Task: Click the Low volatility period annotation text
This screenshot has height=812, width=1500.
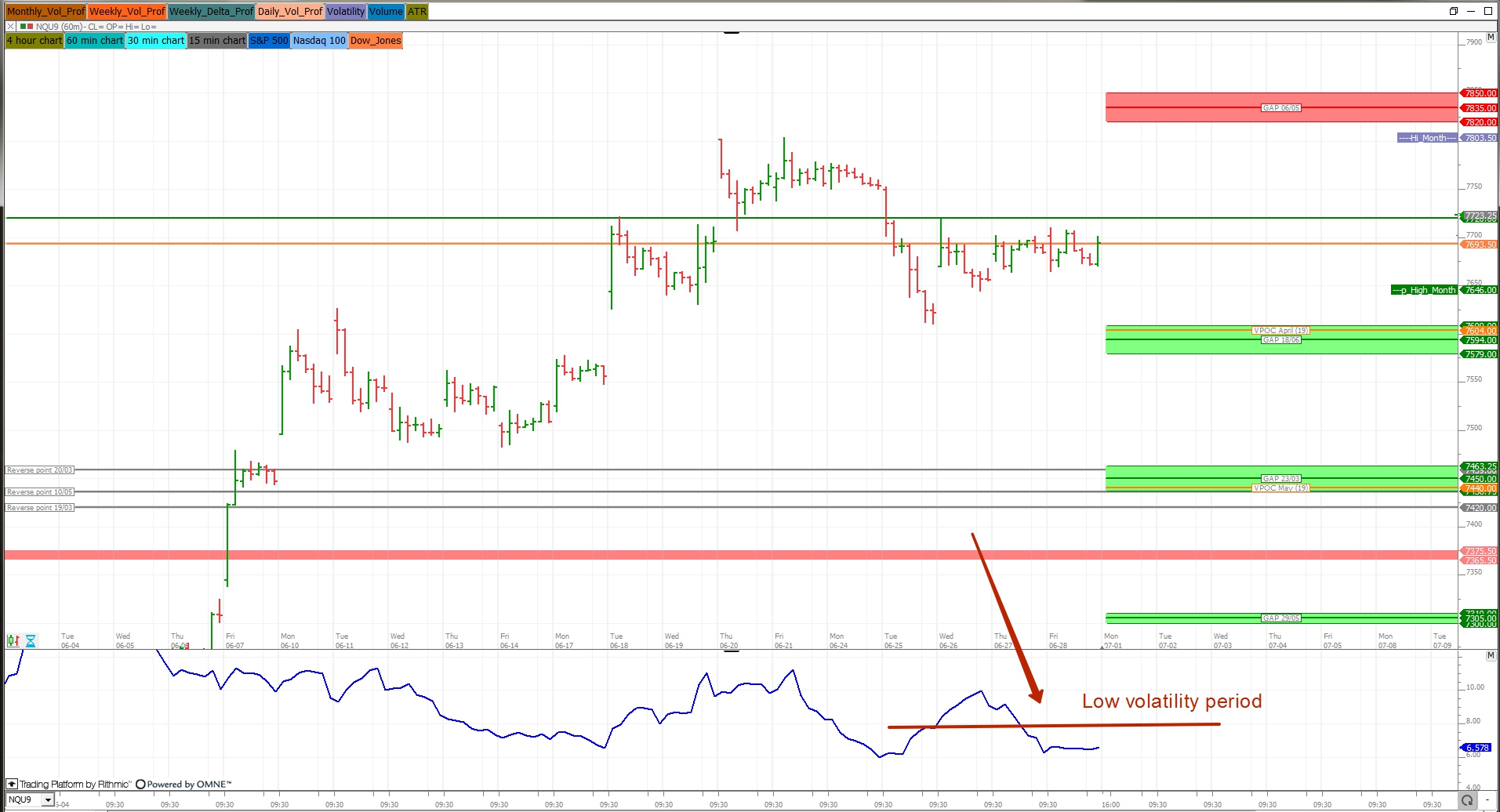Action: (x=1172, y=701)
